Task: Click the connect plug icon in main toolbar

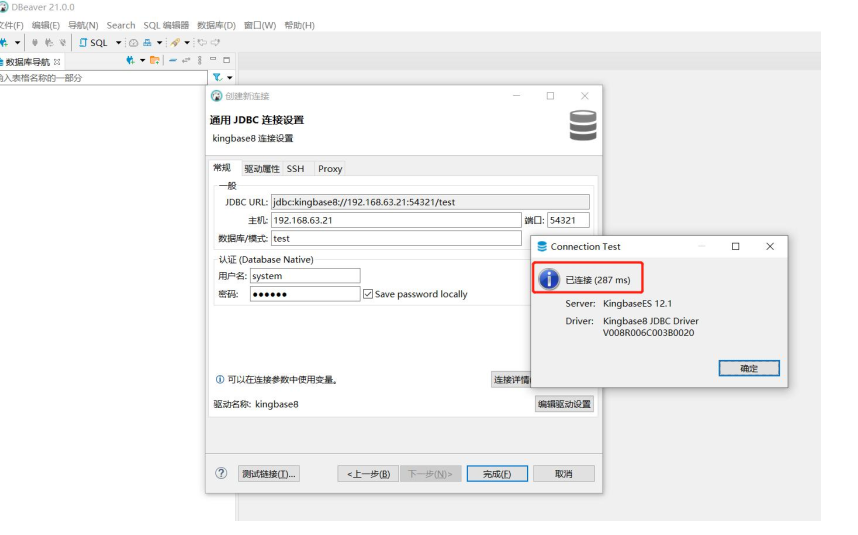Action: pyautogui.click(x=34, y=43)
